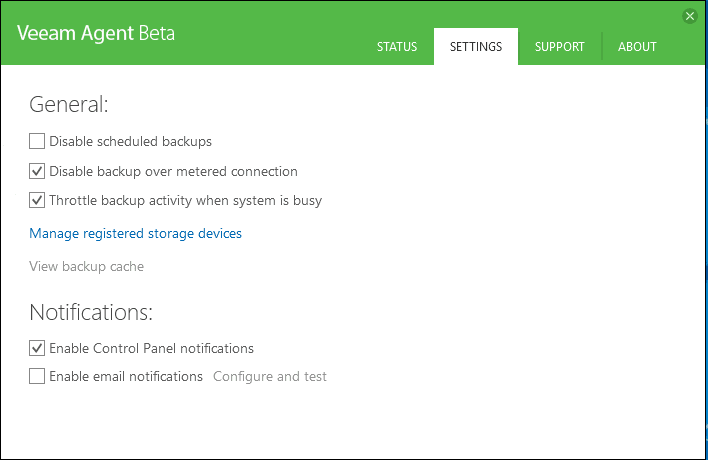Check the Disable scheduled backups box
The image size is (708, 460).
[x=37, y=142]
